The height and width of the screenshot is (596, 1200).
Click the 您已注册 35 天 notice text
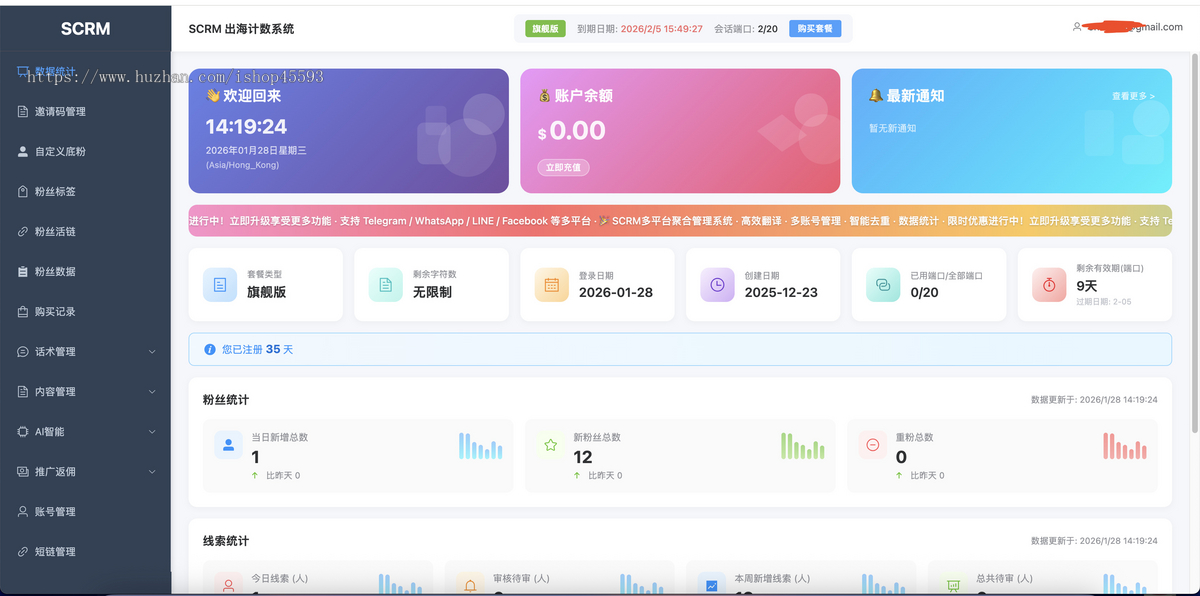pos(258,350)
